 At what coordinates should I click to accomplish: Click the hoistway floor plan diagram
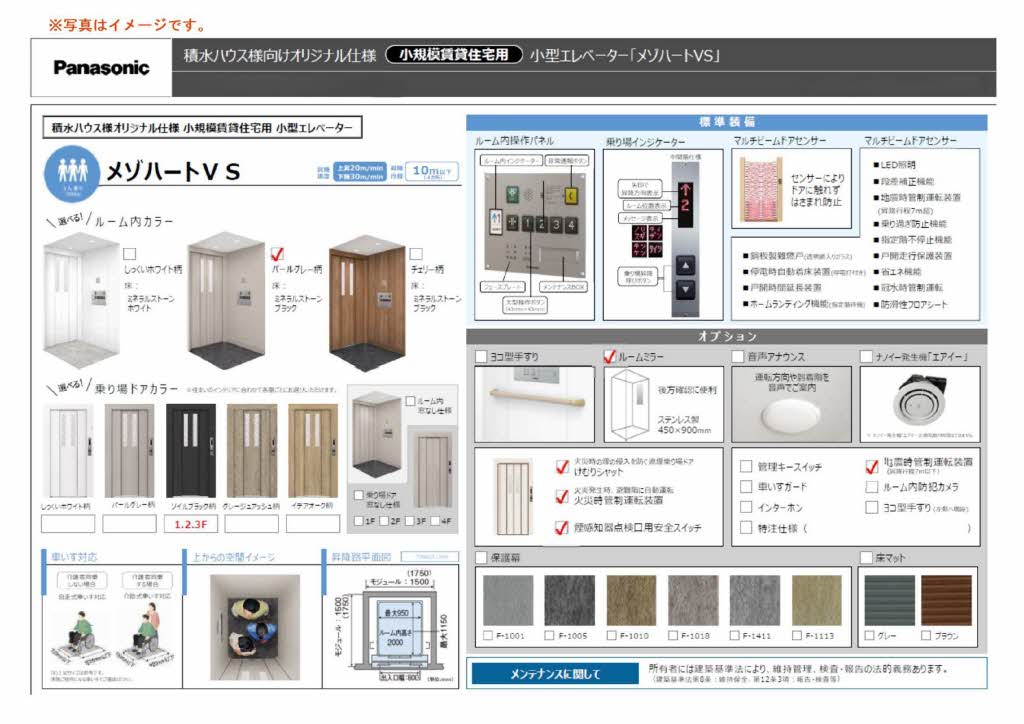(x=394, y=625)
